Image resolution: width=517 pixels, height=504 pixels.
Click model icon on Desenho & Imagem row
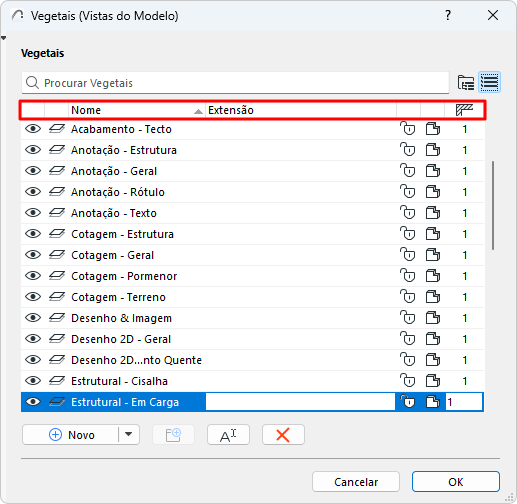(433, 318)
